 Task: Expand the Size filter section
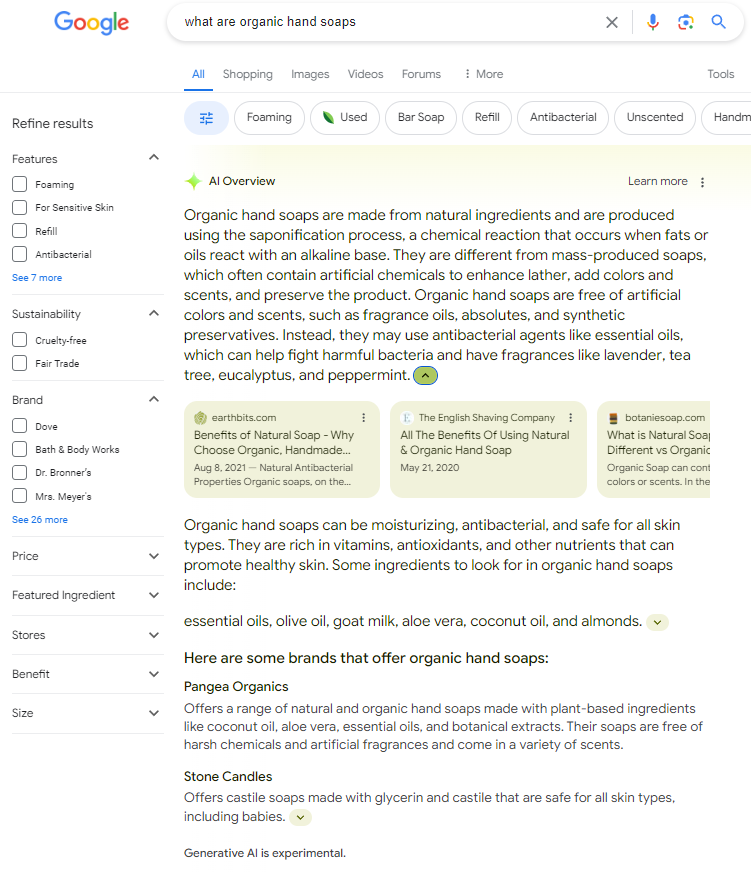[154, 713]
